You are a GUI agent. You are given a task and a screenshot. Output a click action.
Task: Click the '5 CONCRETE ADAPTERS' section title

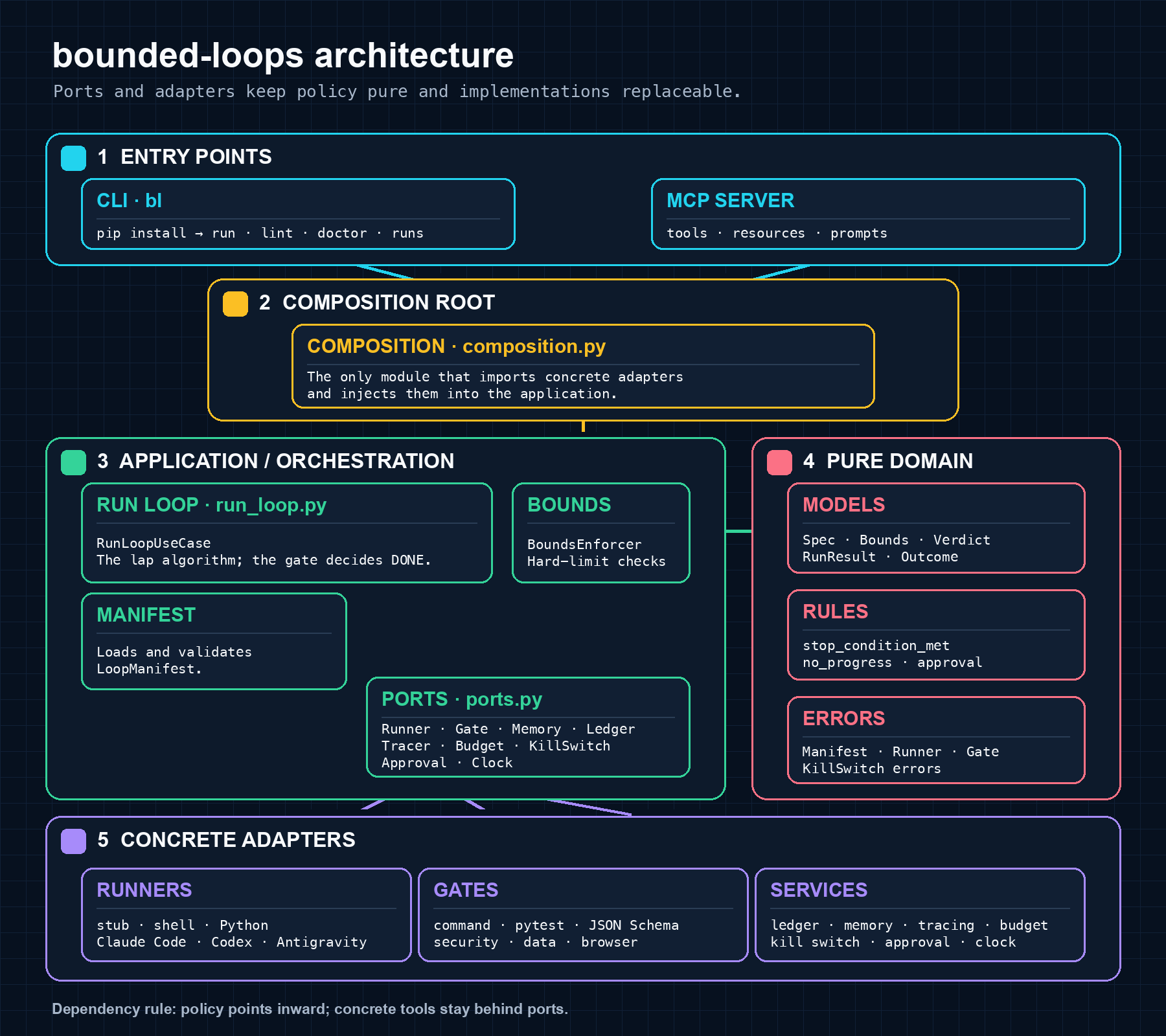[x=226, y=840]
